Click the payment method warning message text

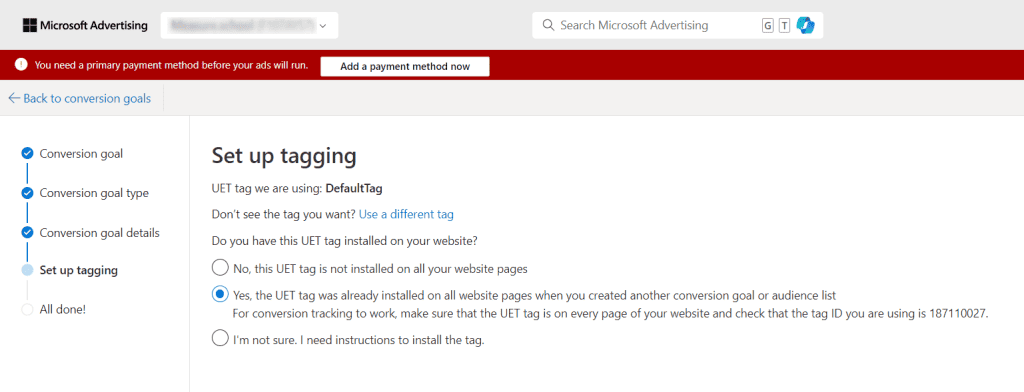(x=171, y=65)
